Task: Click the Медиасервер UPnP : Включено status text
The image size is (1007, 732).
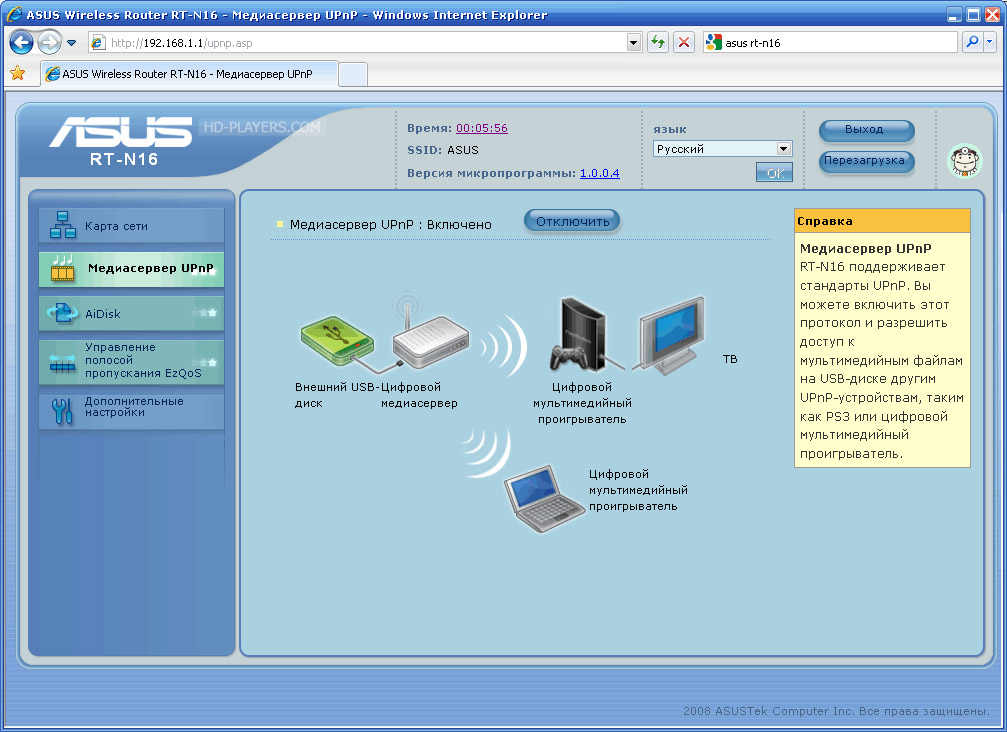Action: click(390, 225)
